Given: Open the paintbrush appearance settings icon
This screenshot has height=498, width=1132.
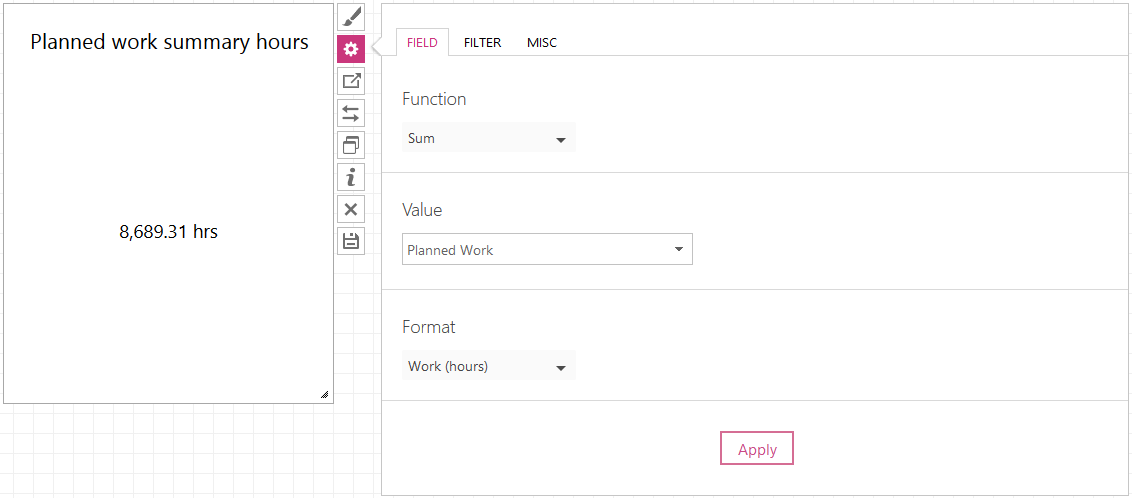Looking at the screenshot, I should (x=351, y=17).
